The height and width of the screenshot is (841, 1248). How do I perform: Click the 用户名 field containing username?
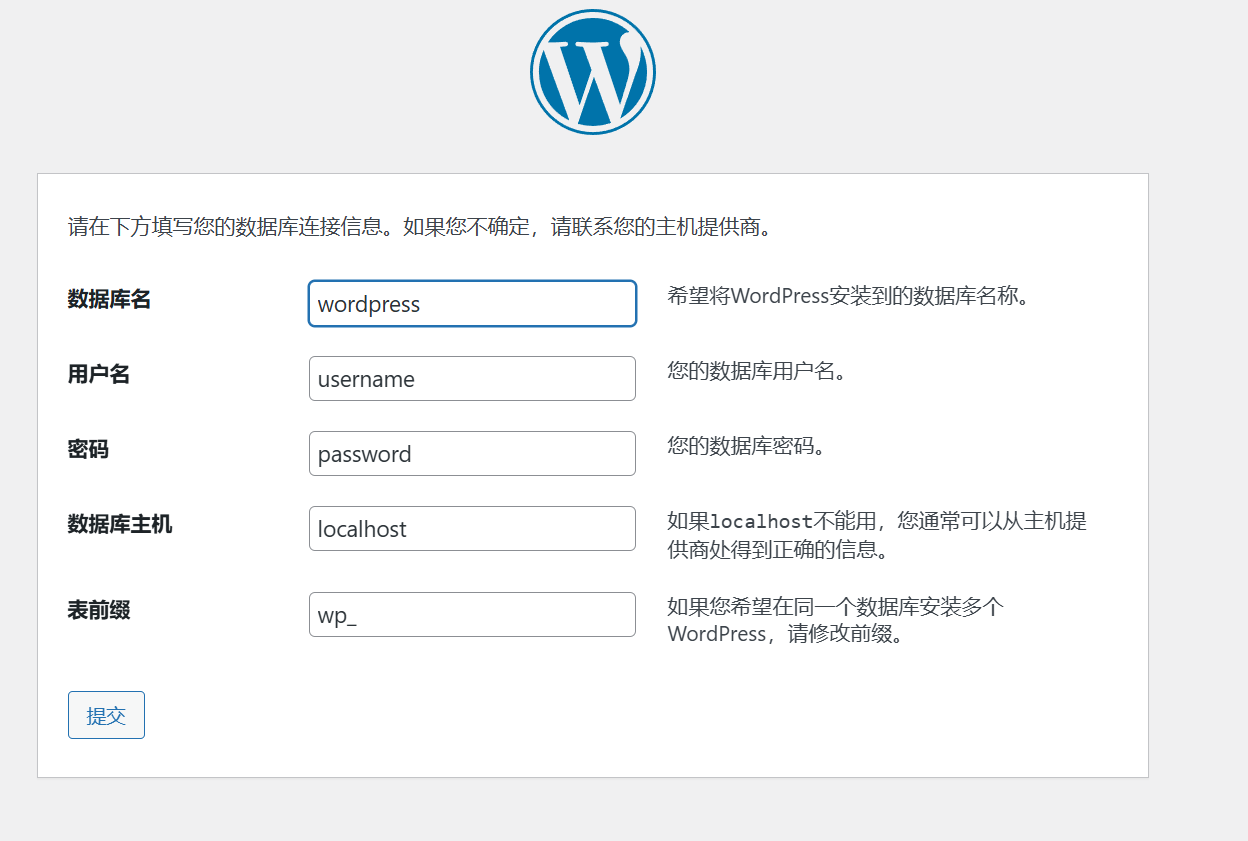[472, 379]
